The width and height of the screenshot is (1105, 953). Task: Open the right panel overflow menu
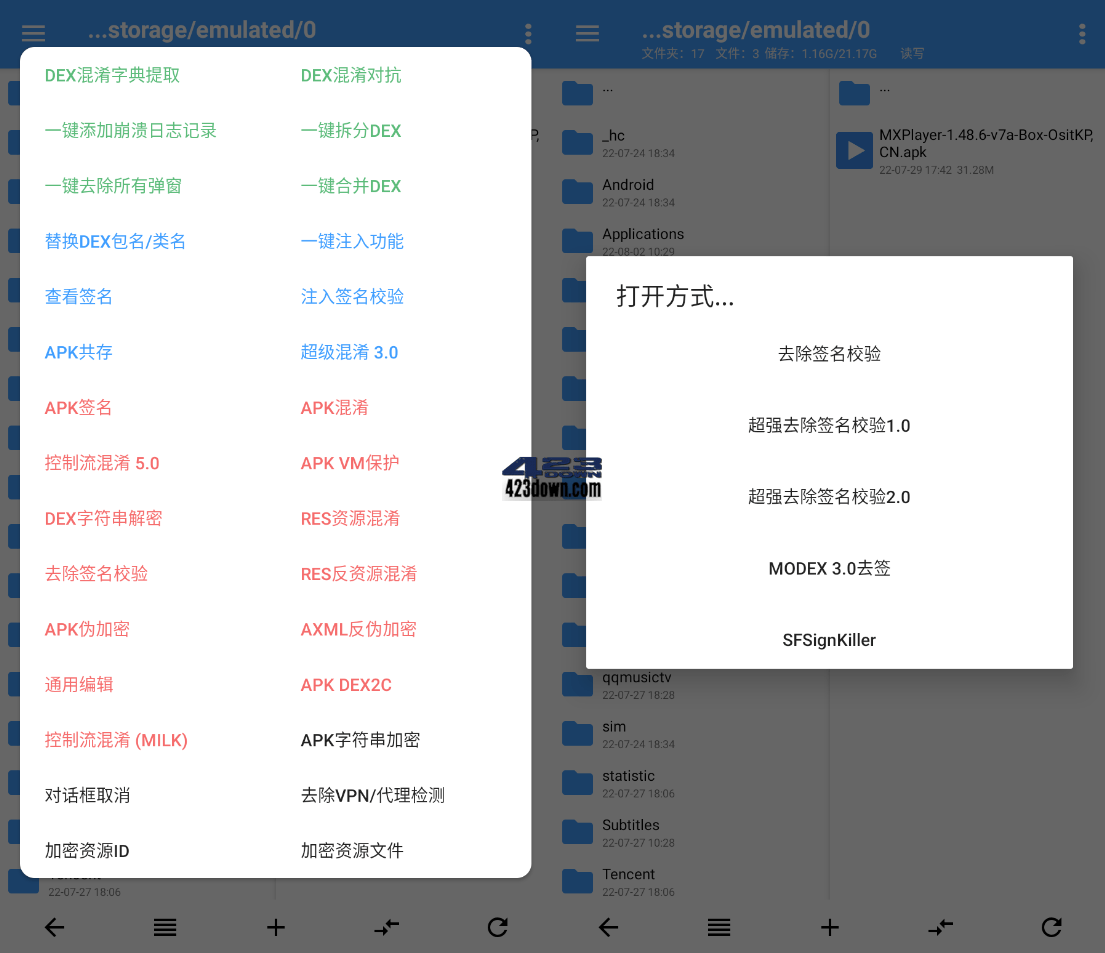[1082, 33]
